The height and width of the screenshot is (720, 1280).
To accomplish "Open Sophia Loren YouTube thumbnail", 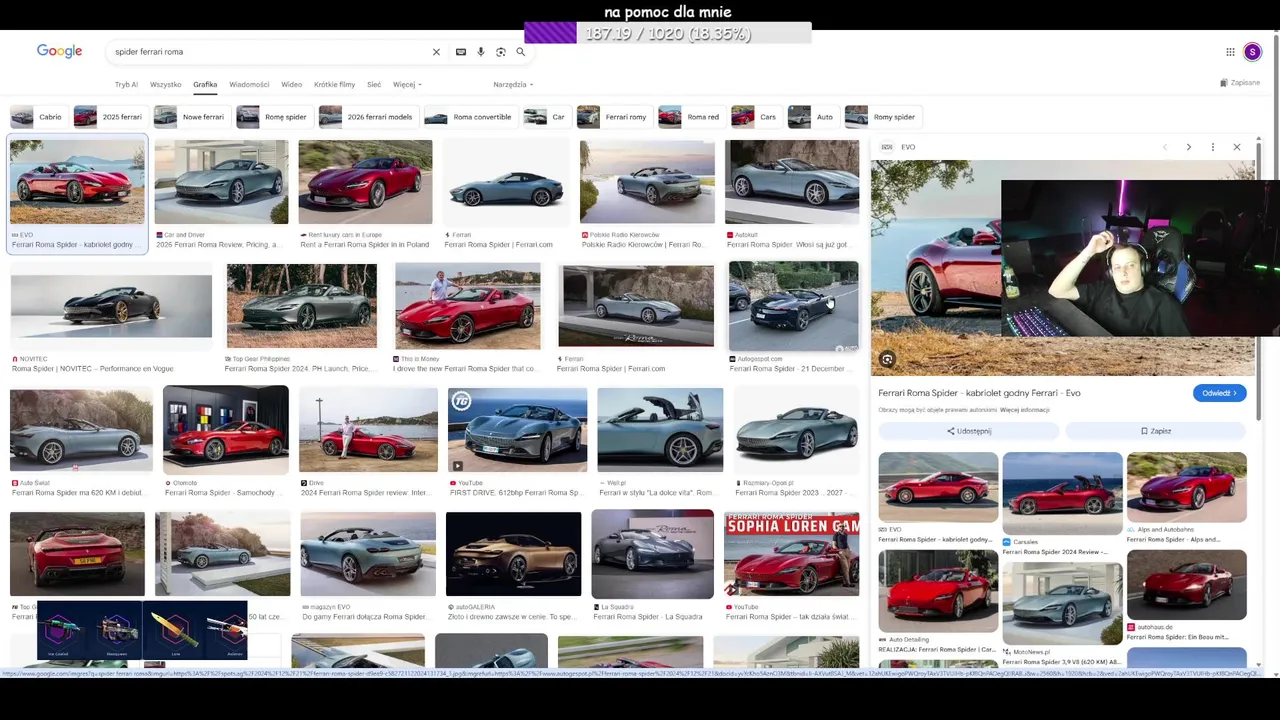I will click(791, 554).
